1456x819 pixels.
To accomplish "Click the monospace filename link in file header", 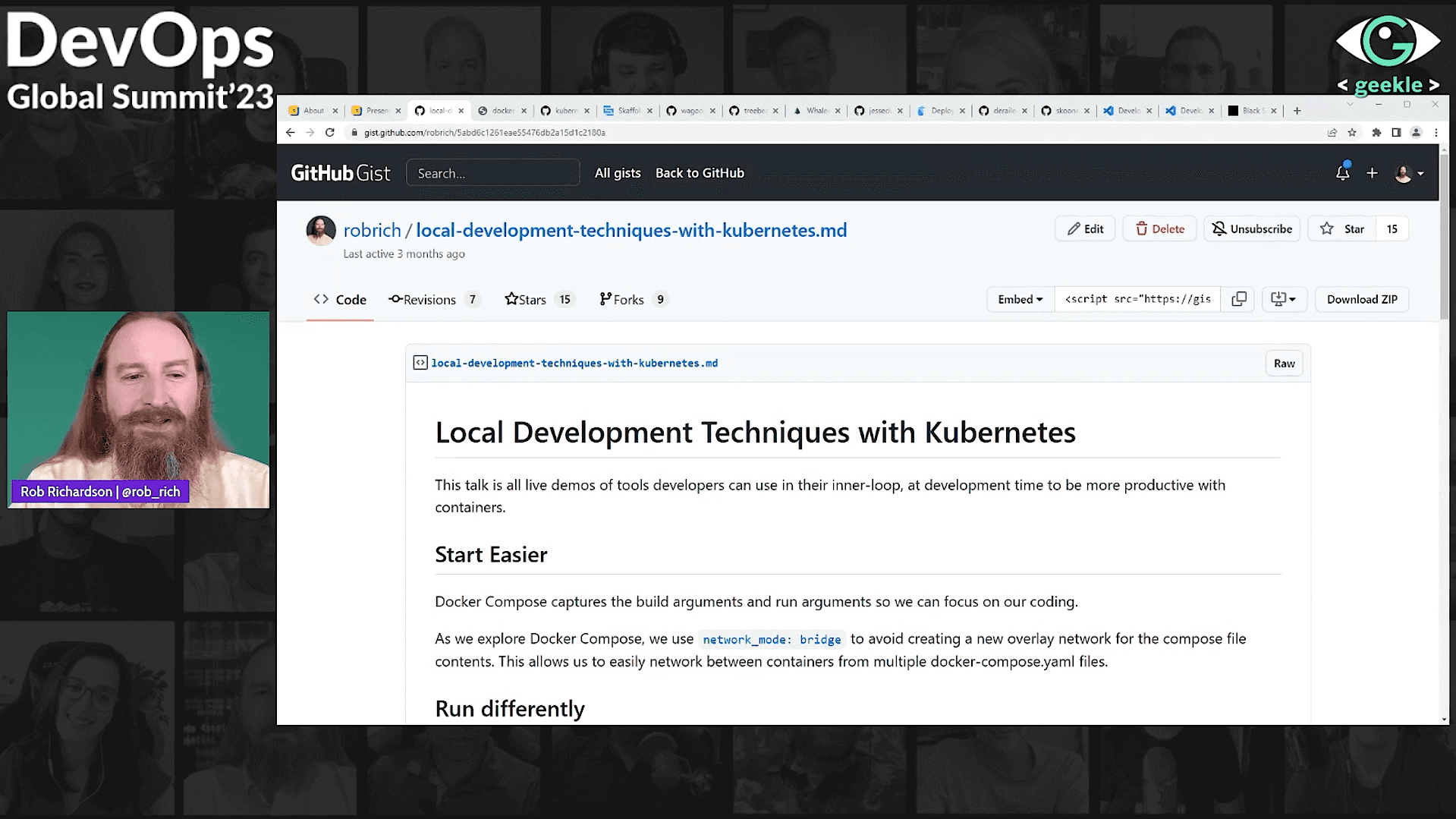I will tap(574, 364).
